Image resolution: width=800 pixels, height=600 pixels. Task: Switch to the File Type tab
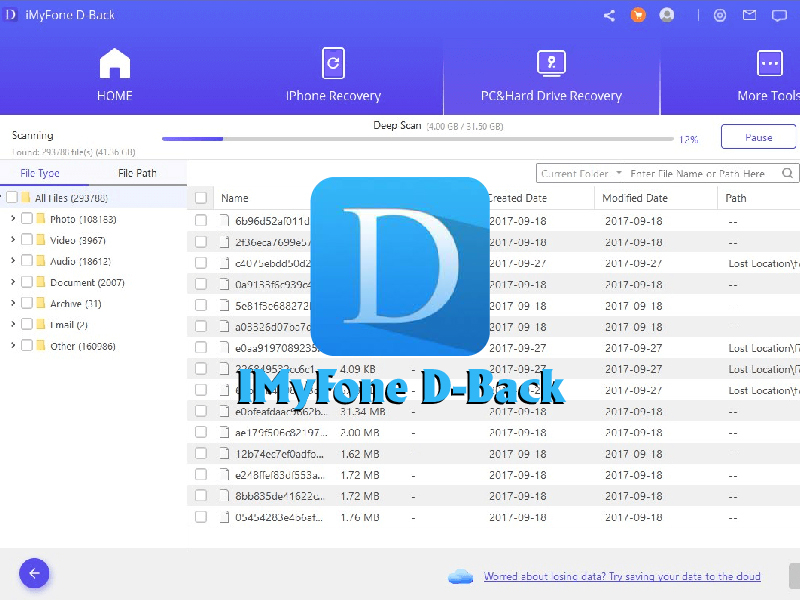pyautogui.click(x=40, y=173)
